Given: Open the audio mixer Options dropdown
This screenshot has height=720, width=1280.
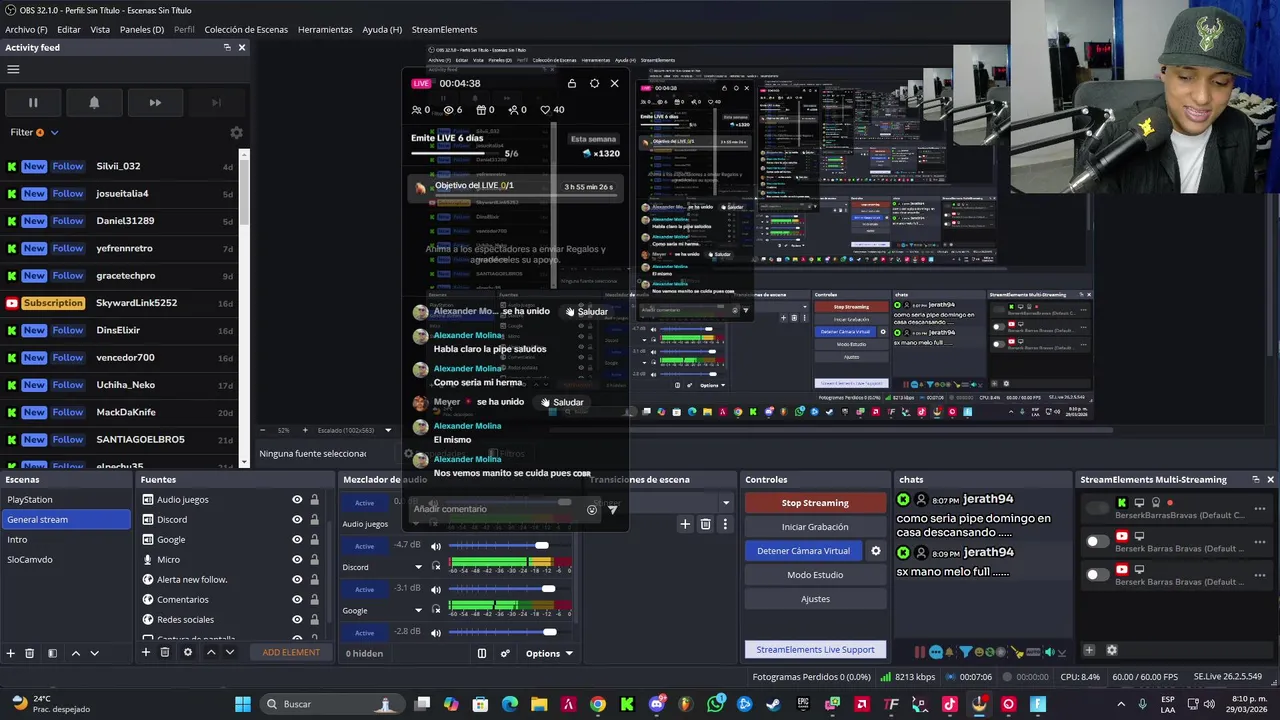Looking at the screenshot, I should tap(549, 653).
